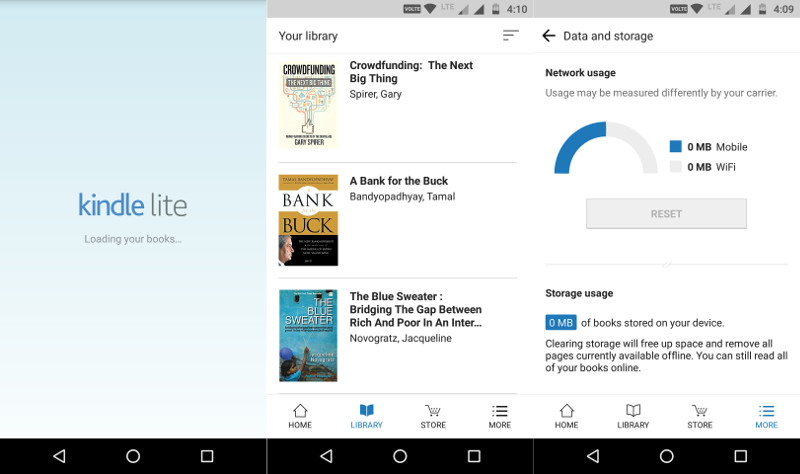The image size is (800, 474).
Task: Go to HOME tab in Data and storage screen
Action: [x=566, y=416]
